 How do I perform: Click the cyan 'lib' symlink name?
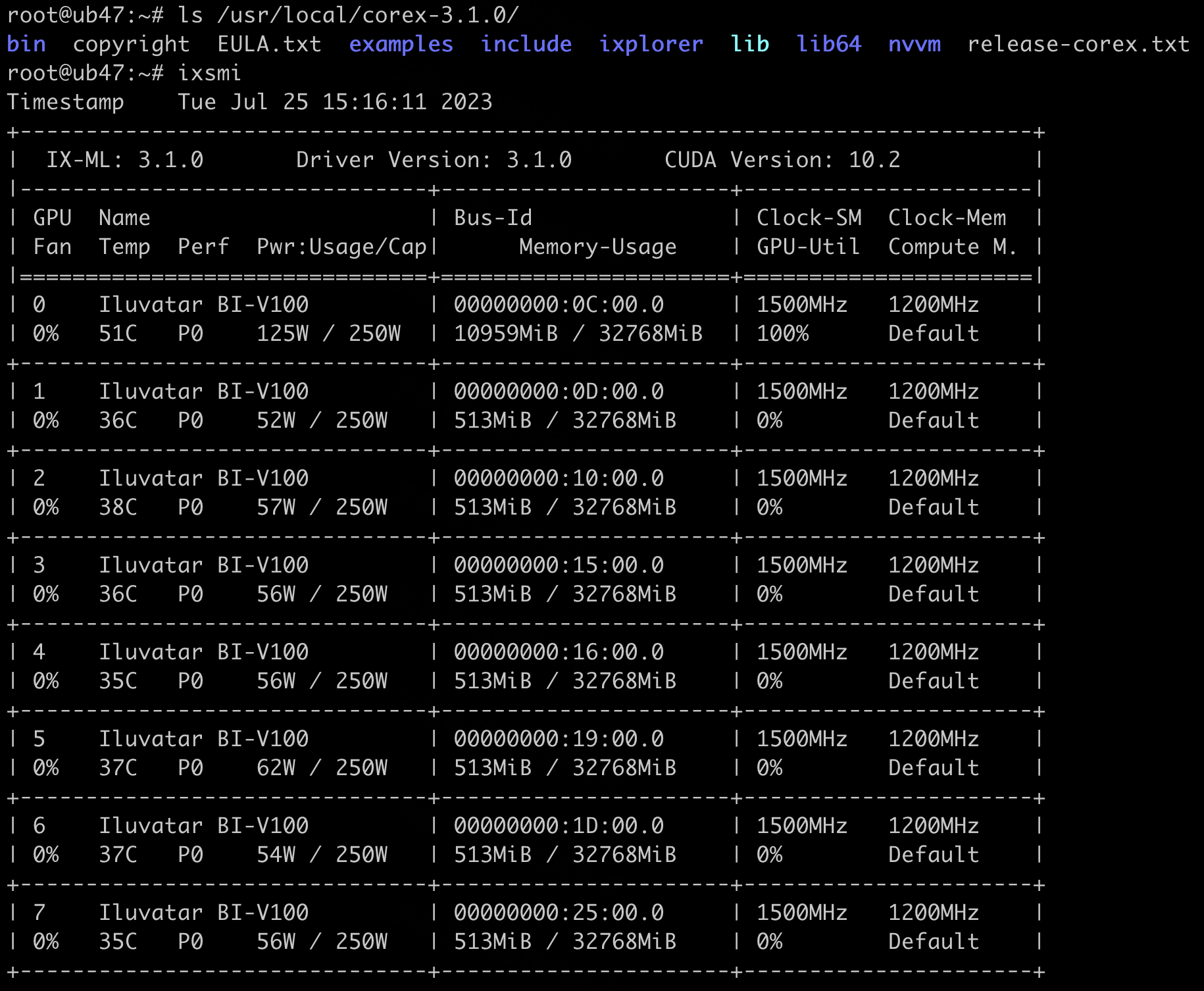[749, 44]
